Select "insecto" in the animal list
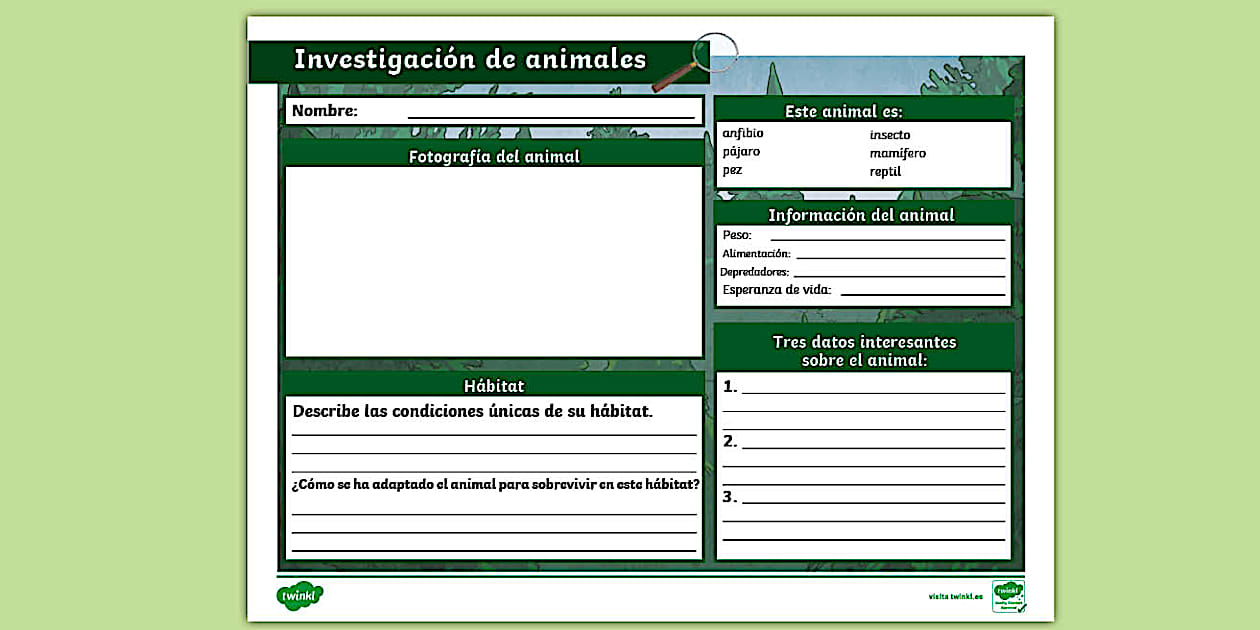 (x=889, y=134)
